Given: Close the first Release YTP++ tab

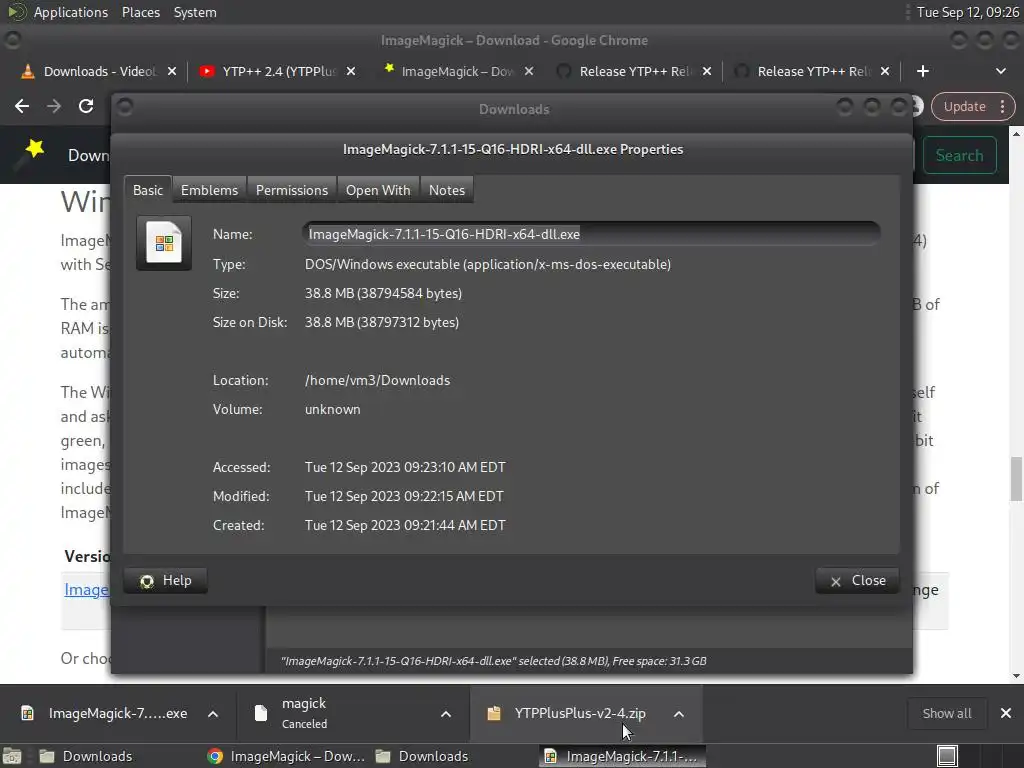Looking at the screenshot, I should tap(707, 71).
